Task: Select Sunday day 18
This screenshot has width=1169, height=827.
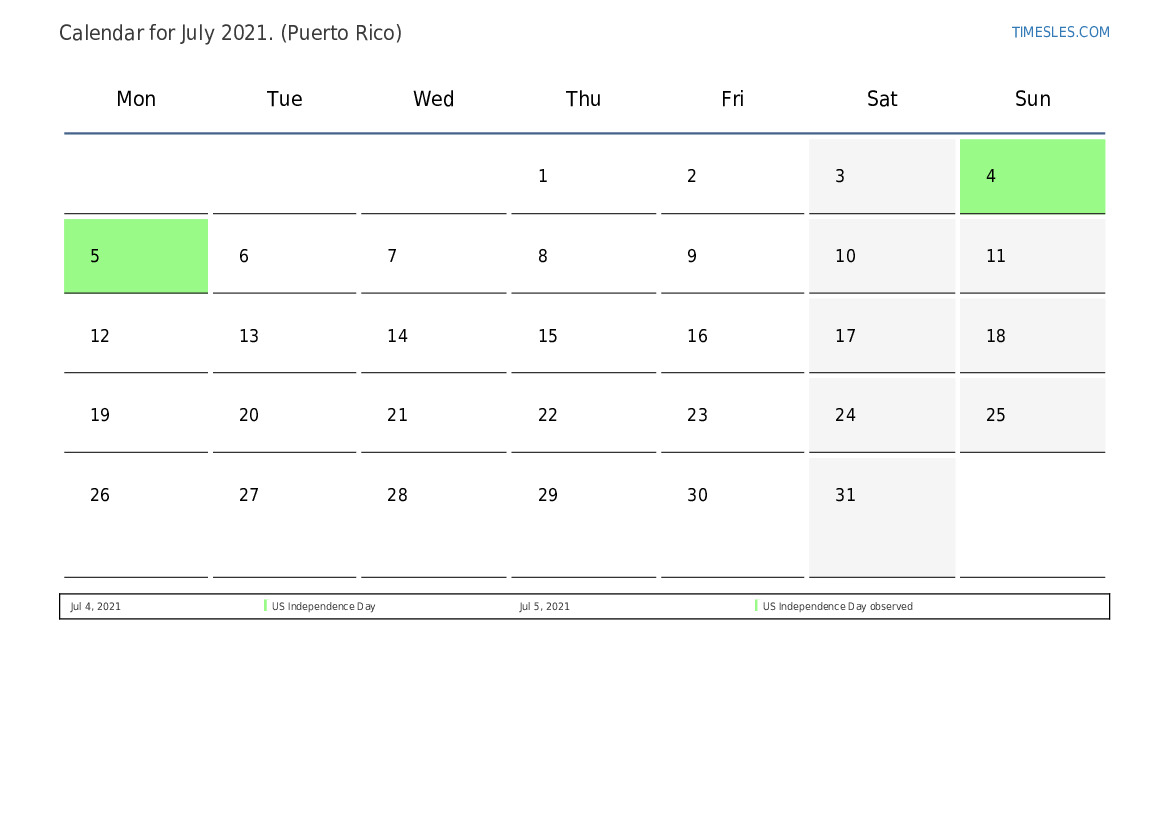Action: [1032, 336]
